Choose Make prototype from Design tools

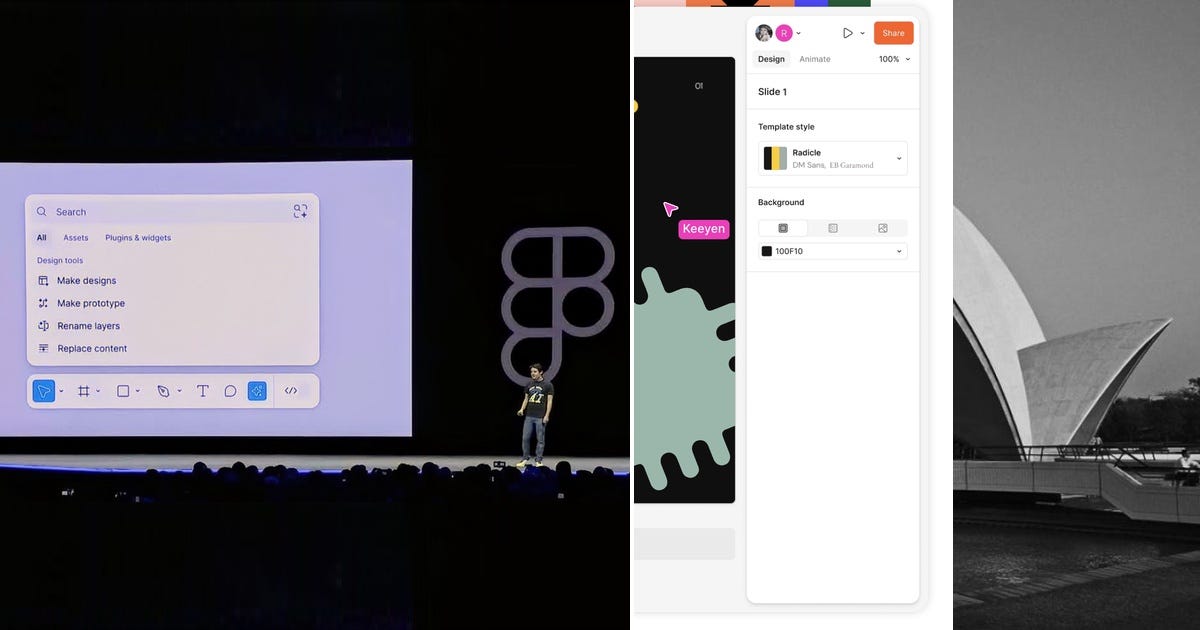pos(88,303)
